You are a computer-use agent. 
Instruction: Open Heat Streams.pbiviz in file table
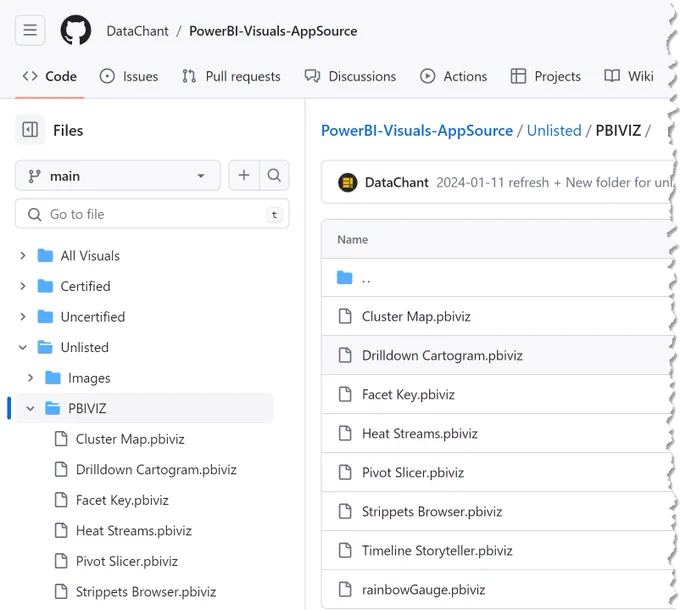420,434
